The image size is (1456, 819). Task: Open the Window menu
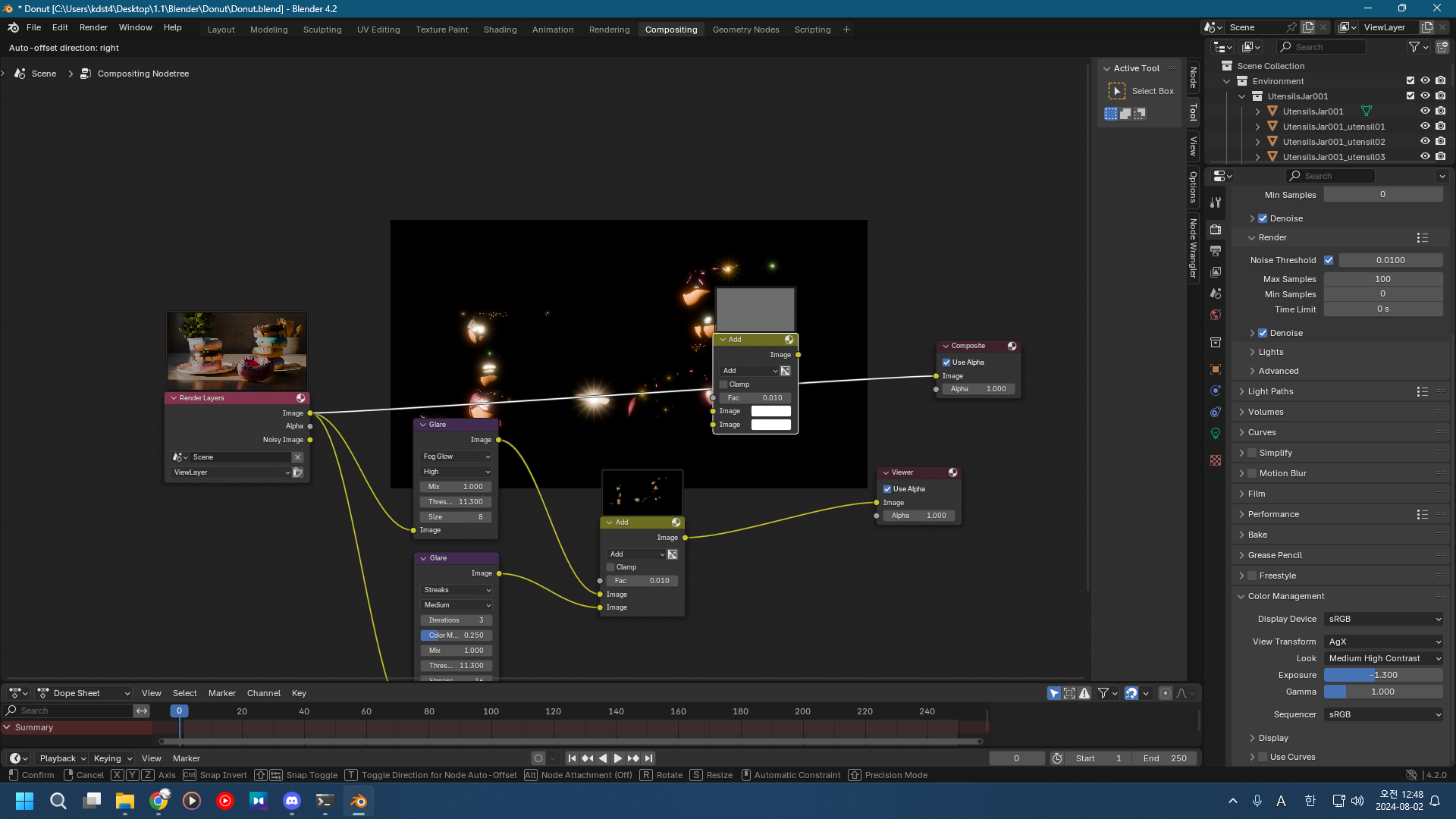pos(136,27)
